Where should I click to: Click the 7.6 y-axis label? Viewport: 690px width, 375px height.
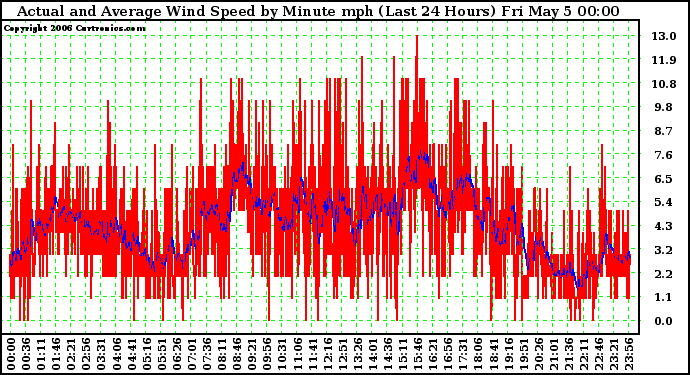pos(664,155)
